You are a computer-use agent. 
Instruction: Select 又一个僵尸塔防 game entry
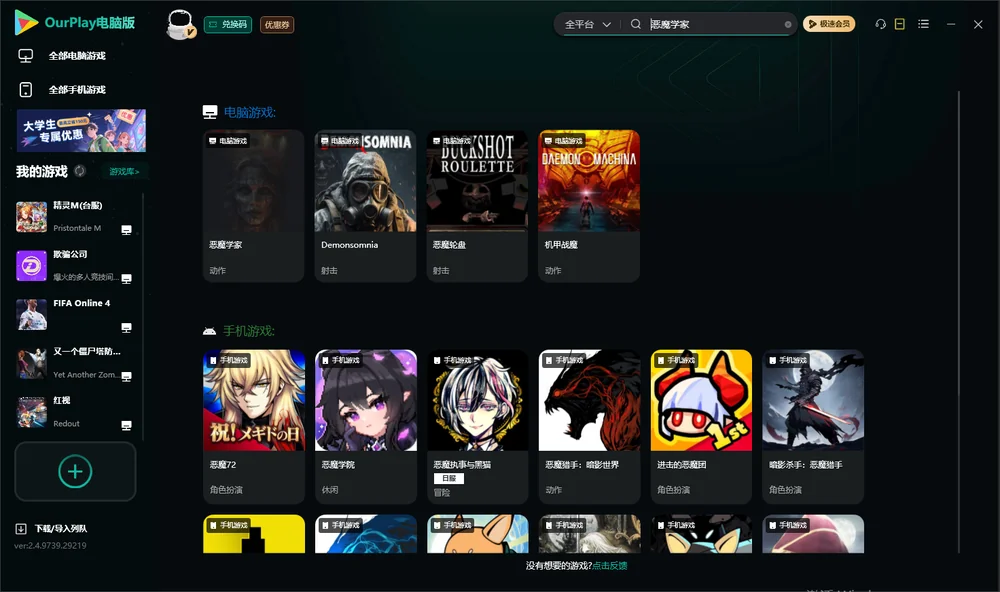point(75,363)
